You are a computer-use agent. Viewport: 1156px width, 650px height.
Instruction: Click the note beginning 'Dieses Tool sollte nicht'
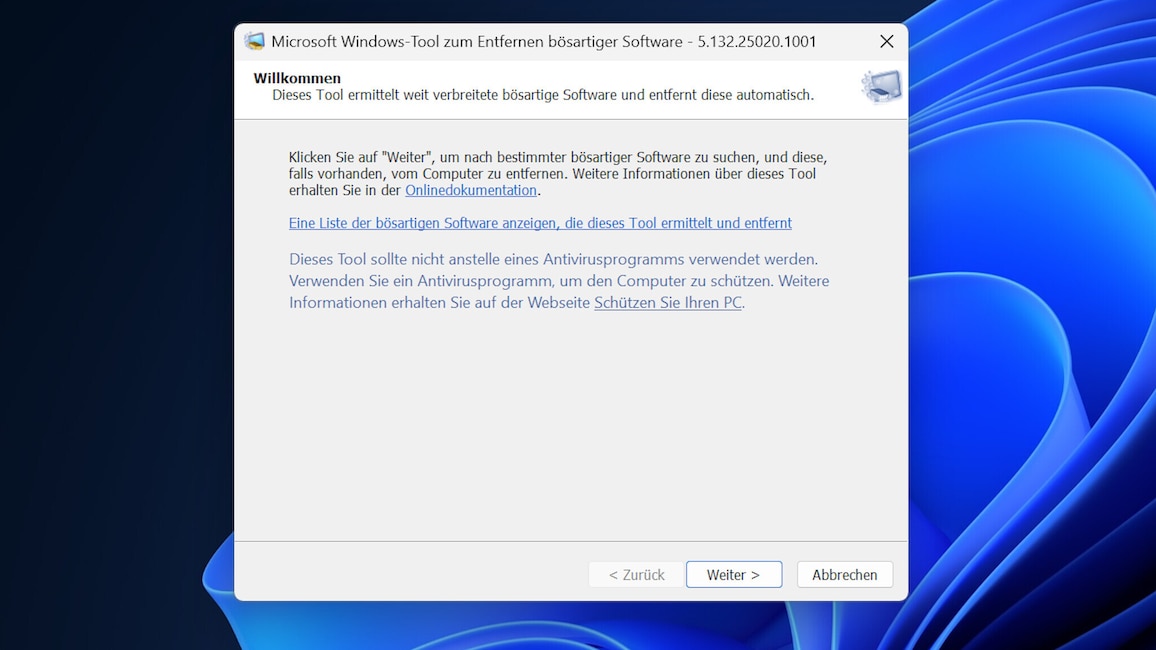click(x=559, y=281)
